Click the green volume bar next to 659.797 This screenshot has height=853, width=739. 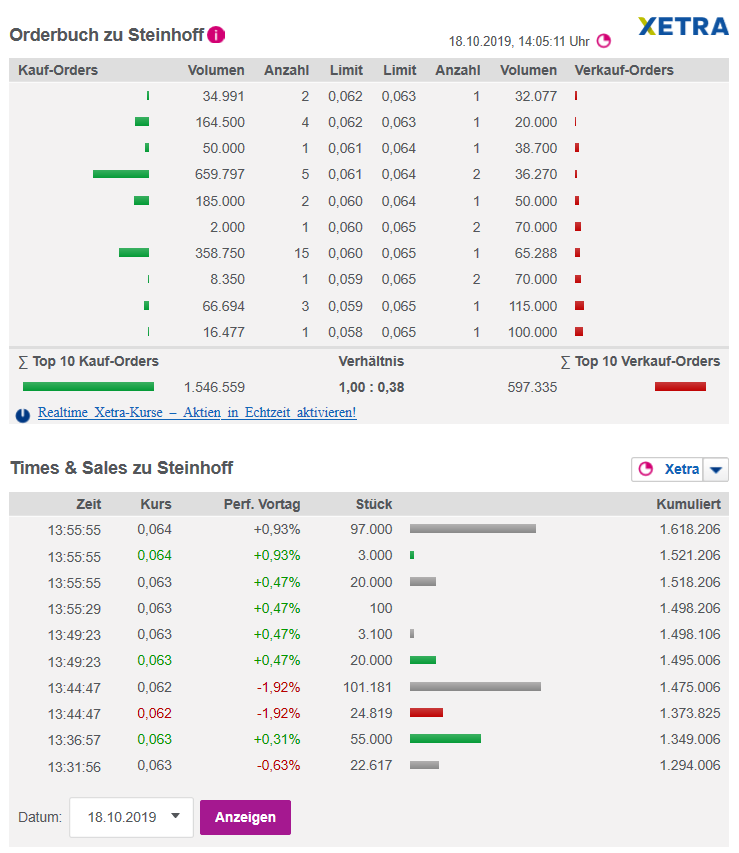pos(120,174)
